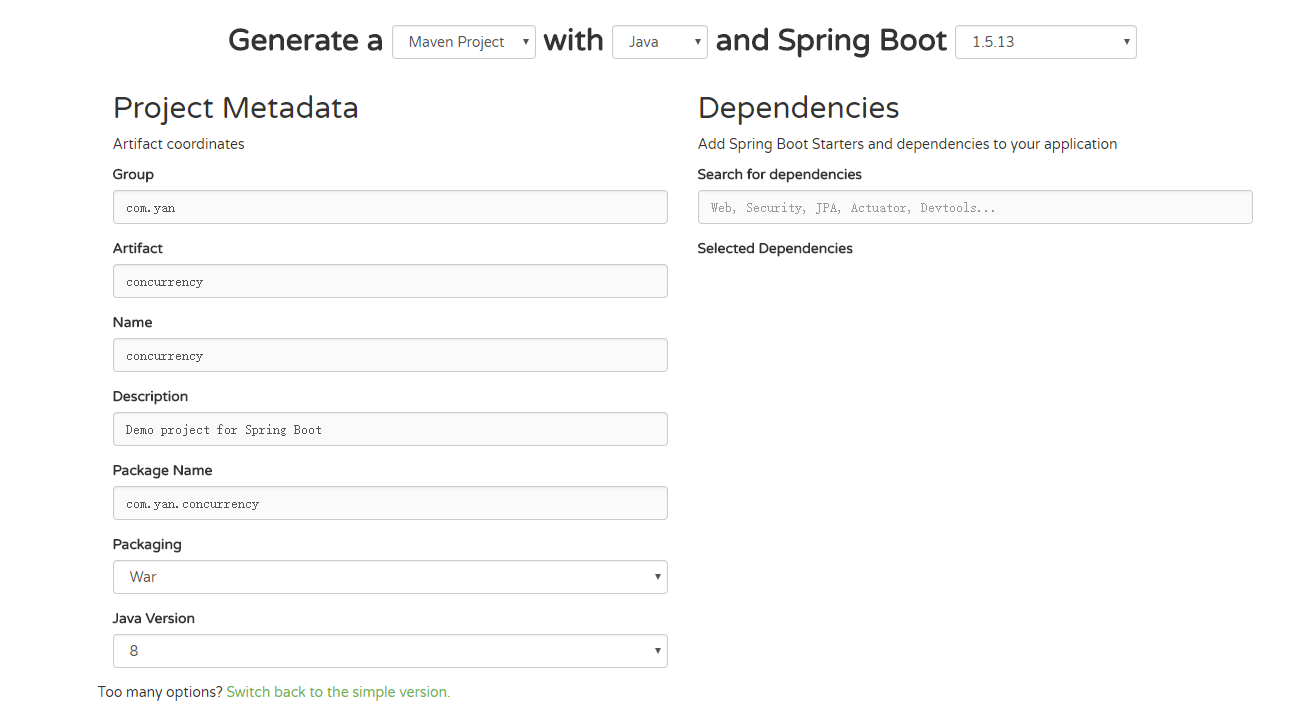Focus the Search for dependencies box
1304x710 pixels.
[975, 207]
